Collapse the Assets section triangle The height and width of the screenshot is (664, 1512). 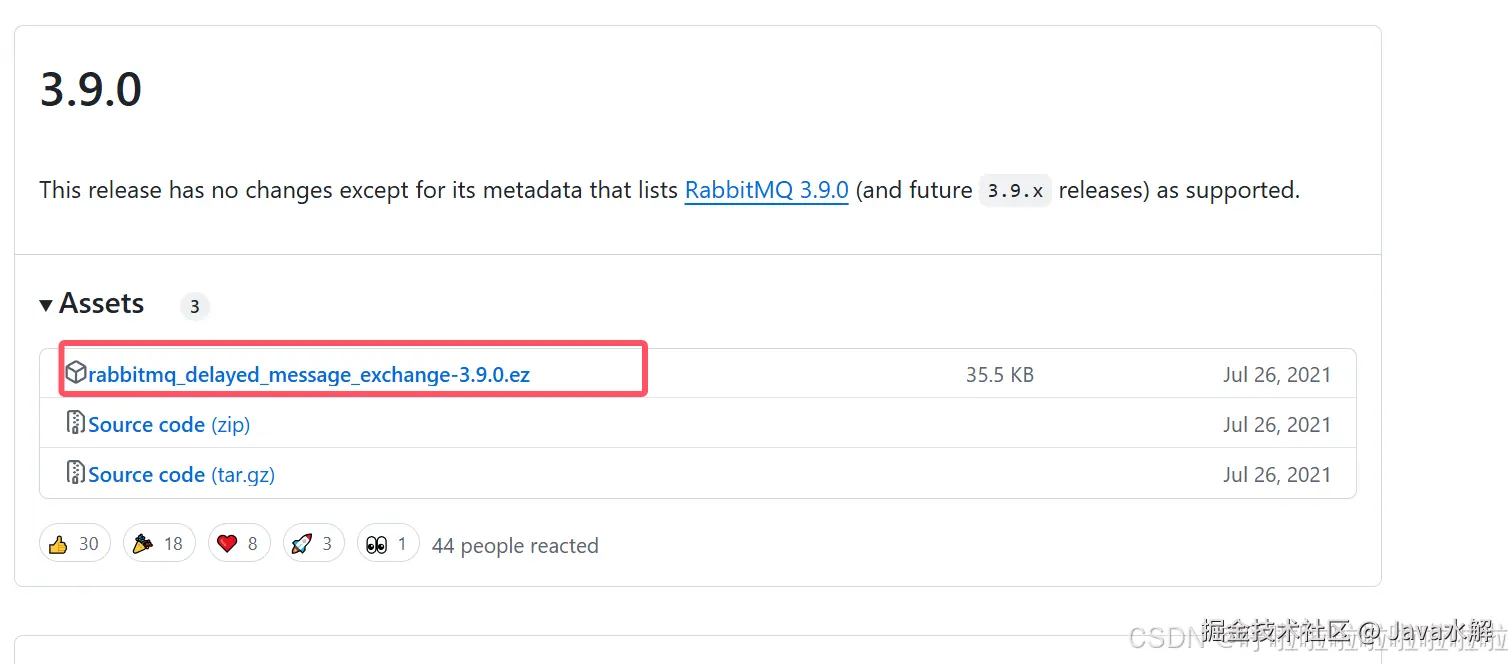(46, 305)
